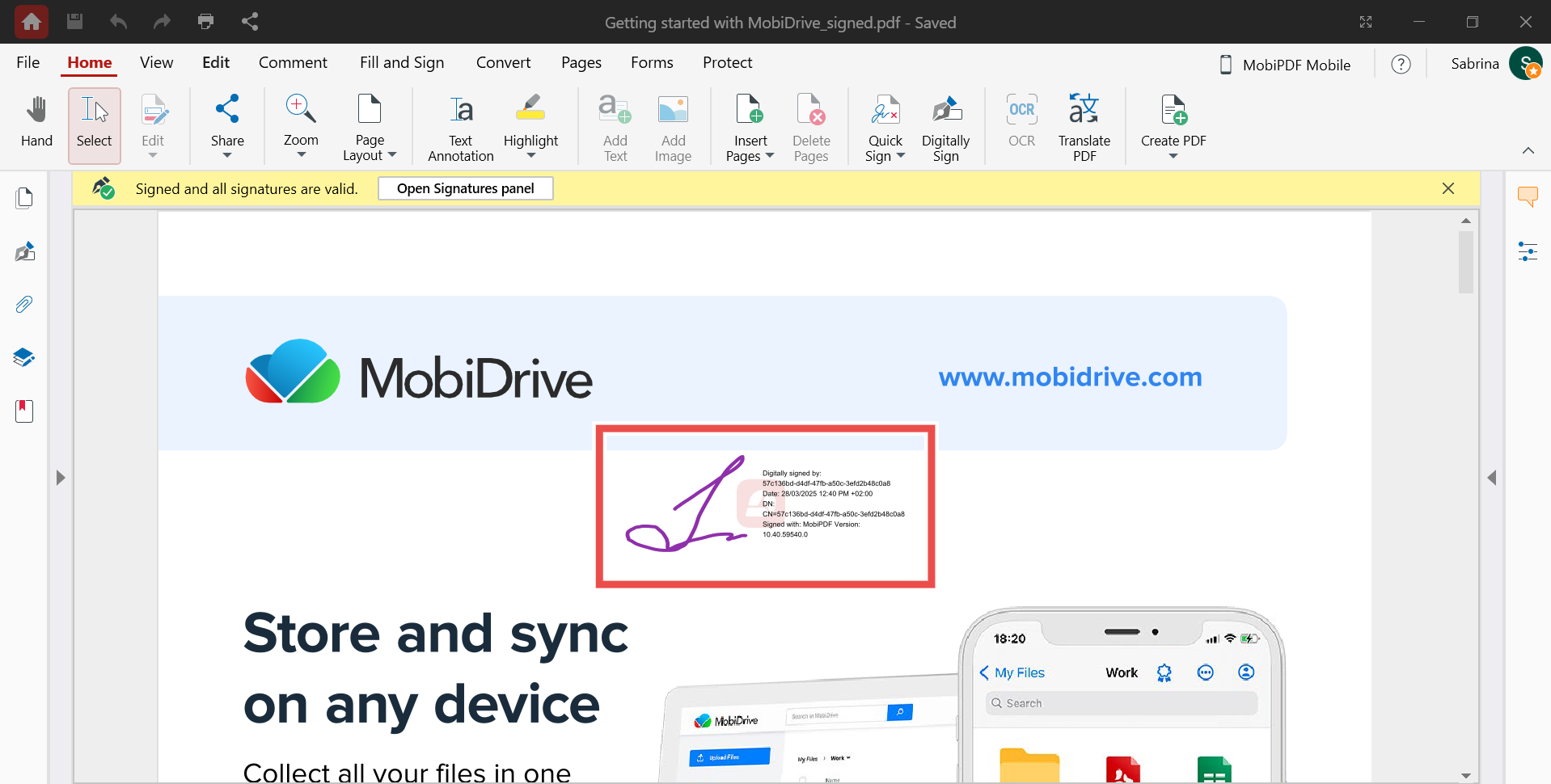1551x784 pixels.
Task: Expand the Create PDF dropdown
Action: coord(1173,156)
